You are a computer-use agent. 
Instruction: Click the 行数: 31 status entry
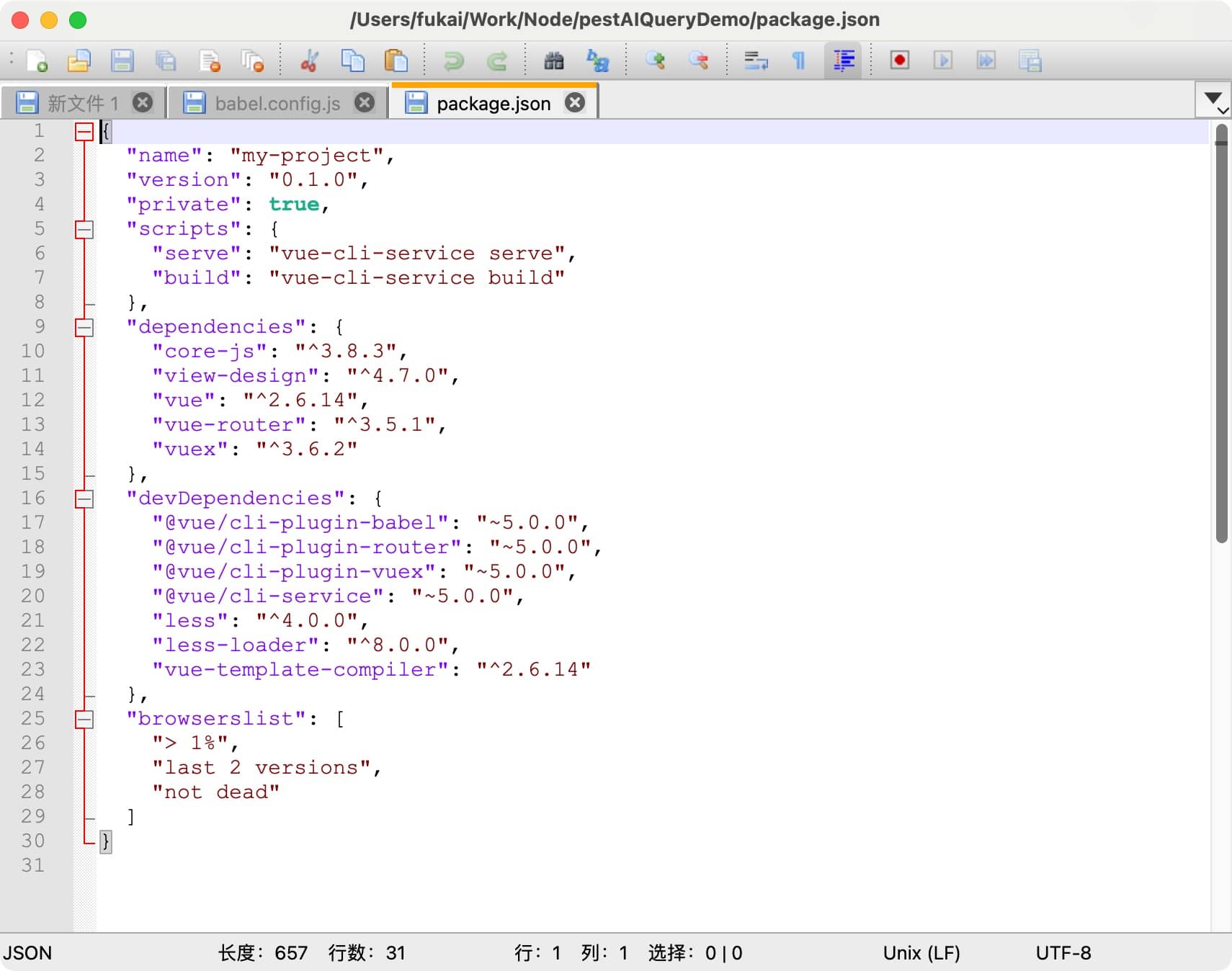point(367,953)
